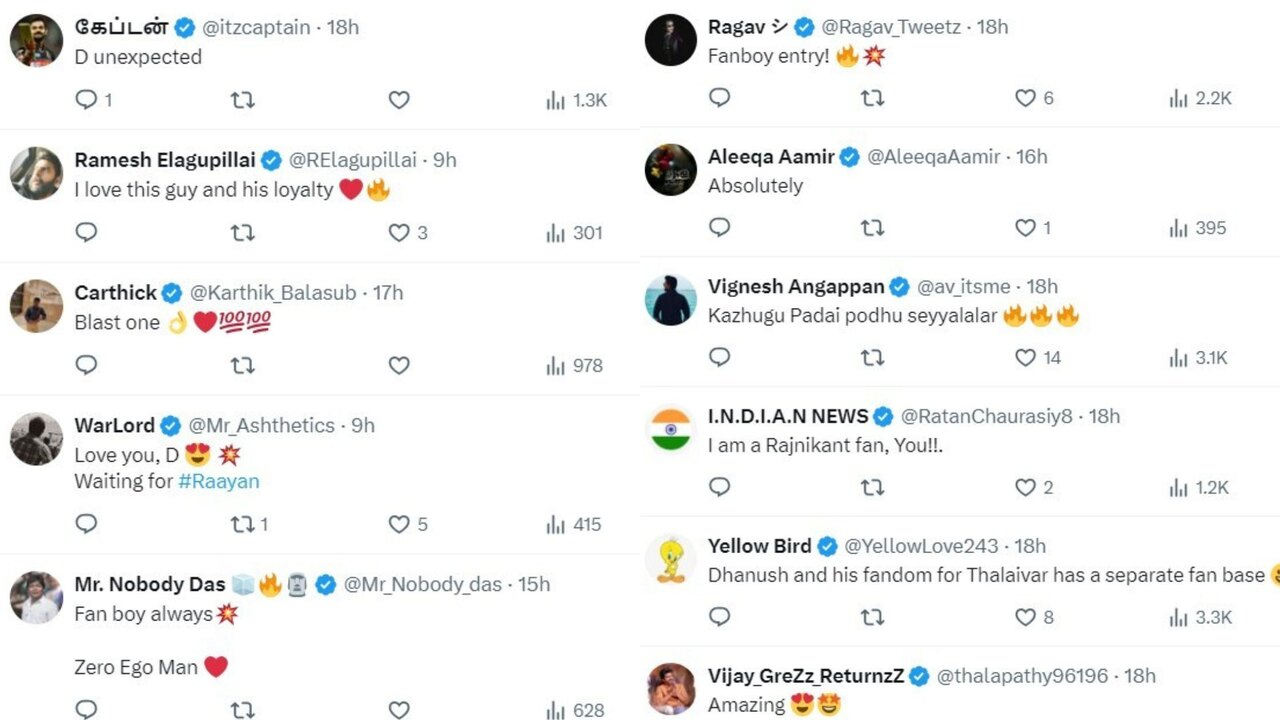
Task: Open the 18h timestamp on Ragav's tweet
Action: pos(992,27)
